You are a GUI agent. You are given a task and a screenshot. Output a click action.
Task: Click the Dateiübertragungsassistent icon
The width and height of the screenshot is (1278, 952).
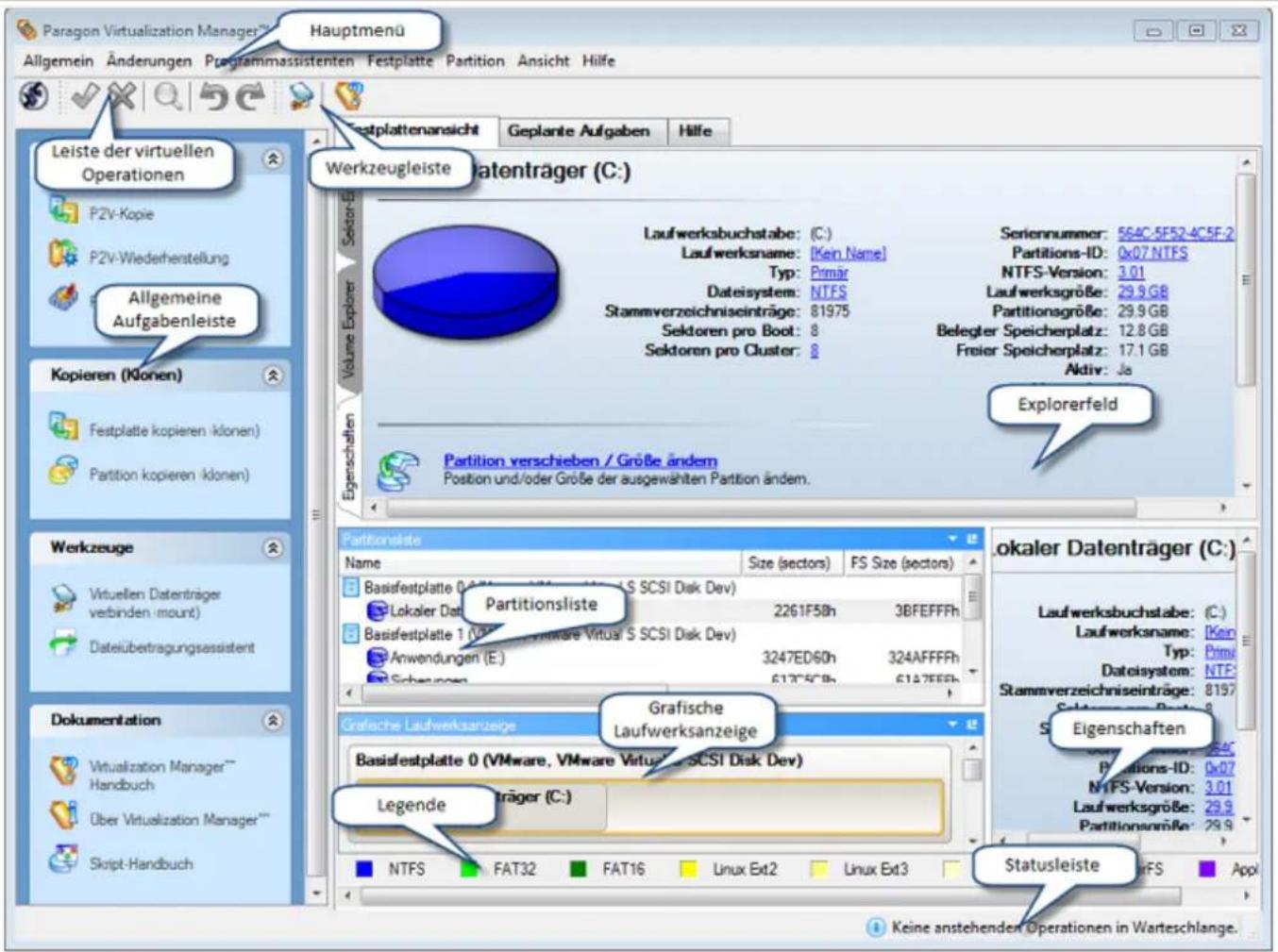pos(63,644)
